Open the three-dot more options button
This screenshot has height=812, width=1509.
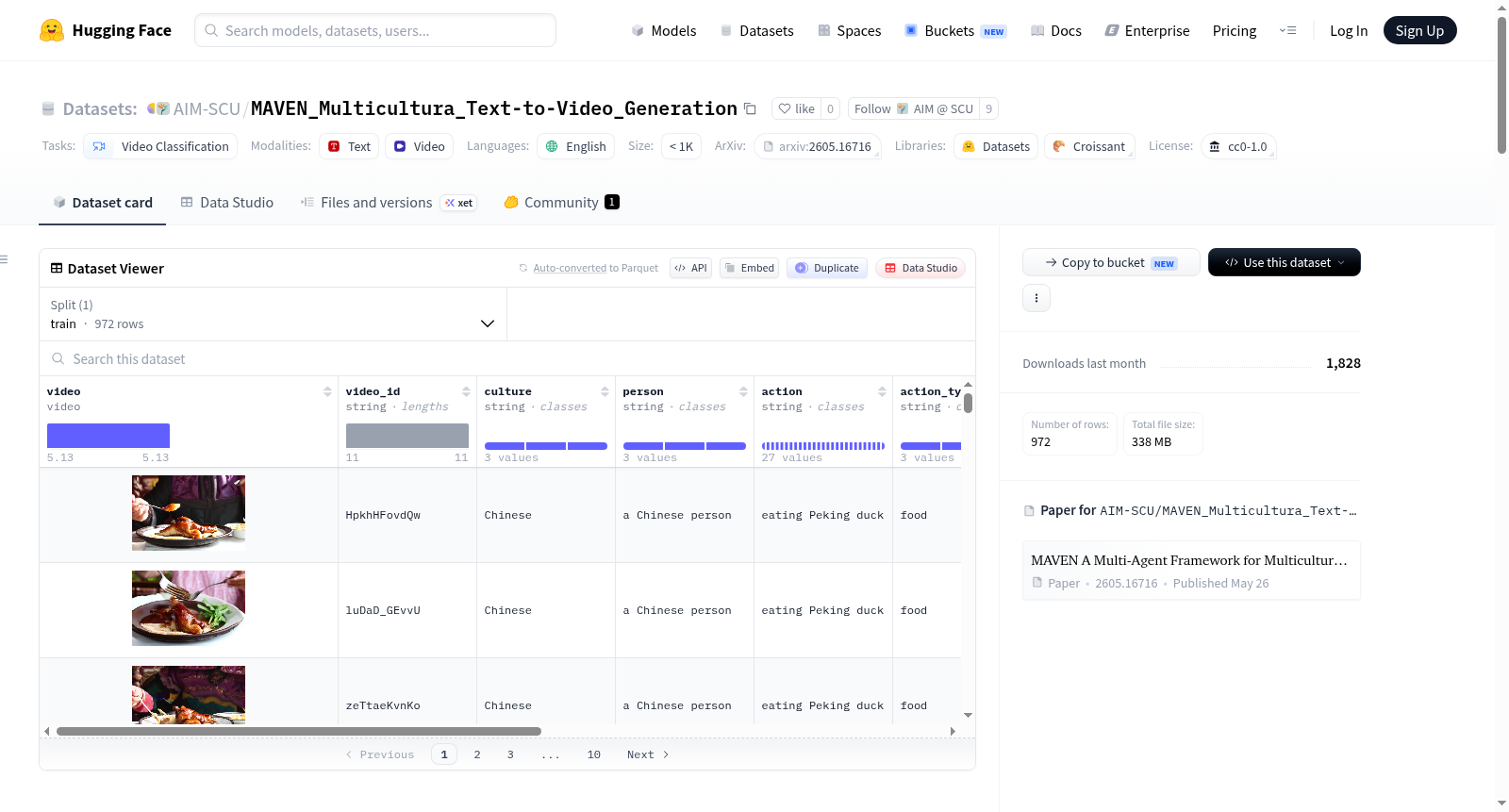tap(1036, 298)
